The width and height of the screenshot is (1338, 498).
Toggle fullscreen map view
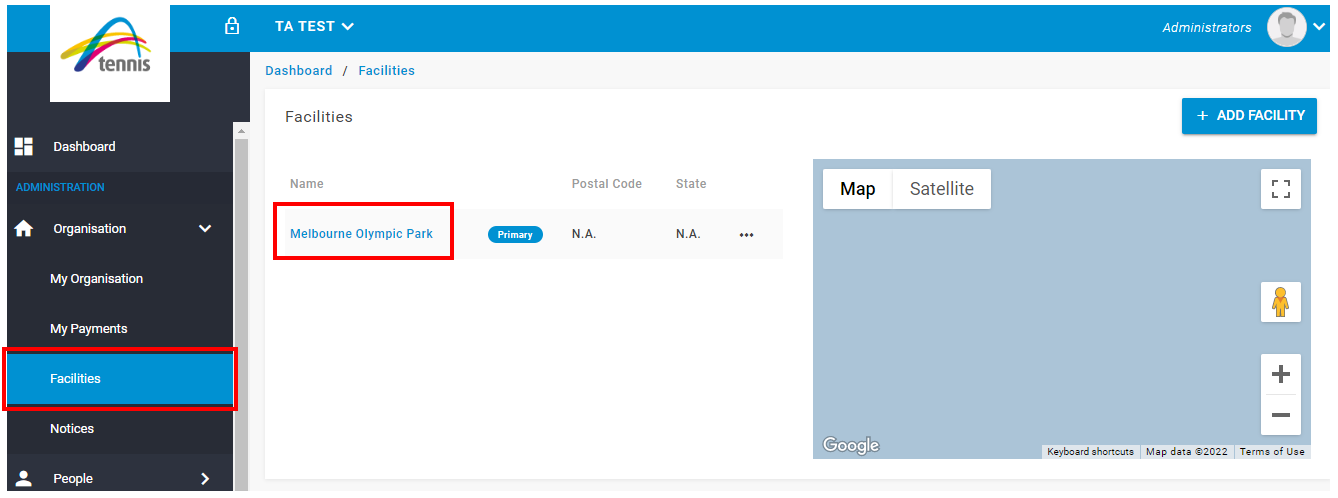coord(1280,189)
